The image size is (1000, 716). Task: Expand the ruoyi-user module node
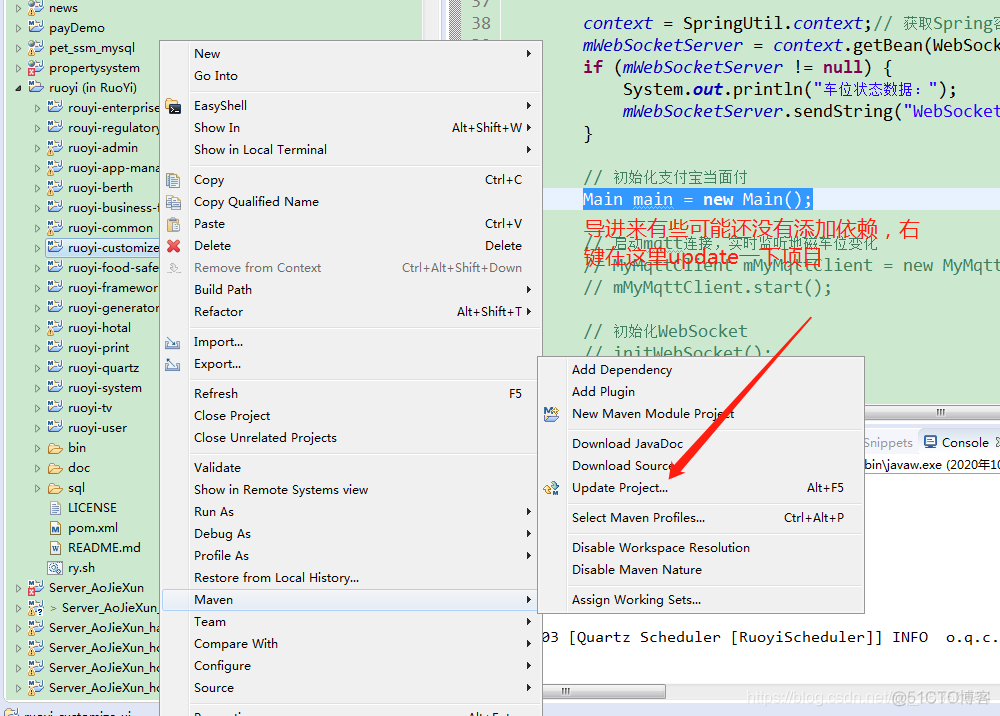(x=38, y=428)
